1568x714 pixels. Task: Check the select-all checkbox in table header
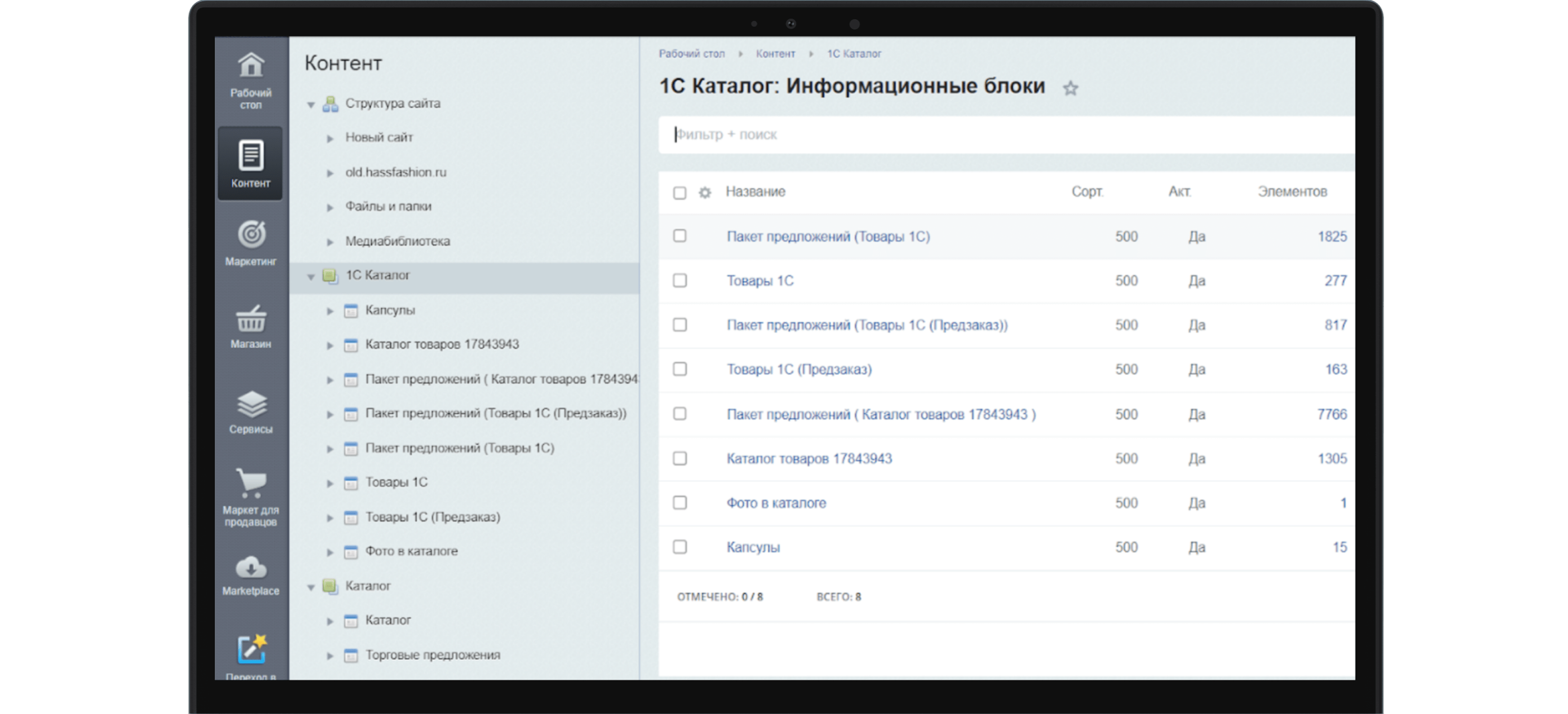[680, 193]
